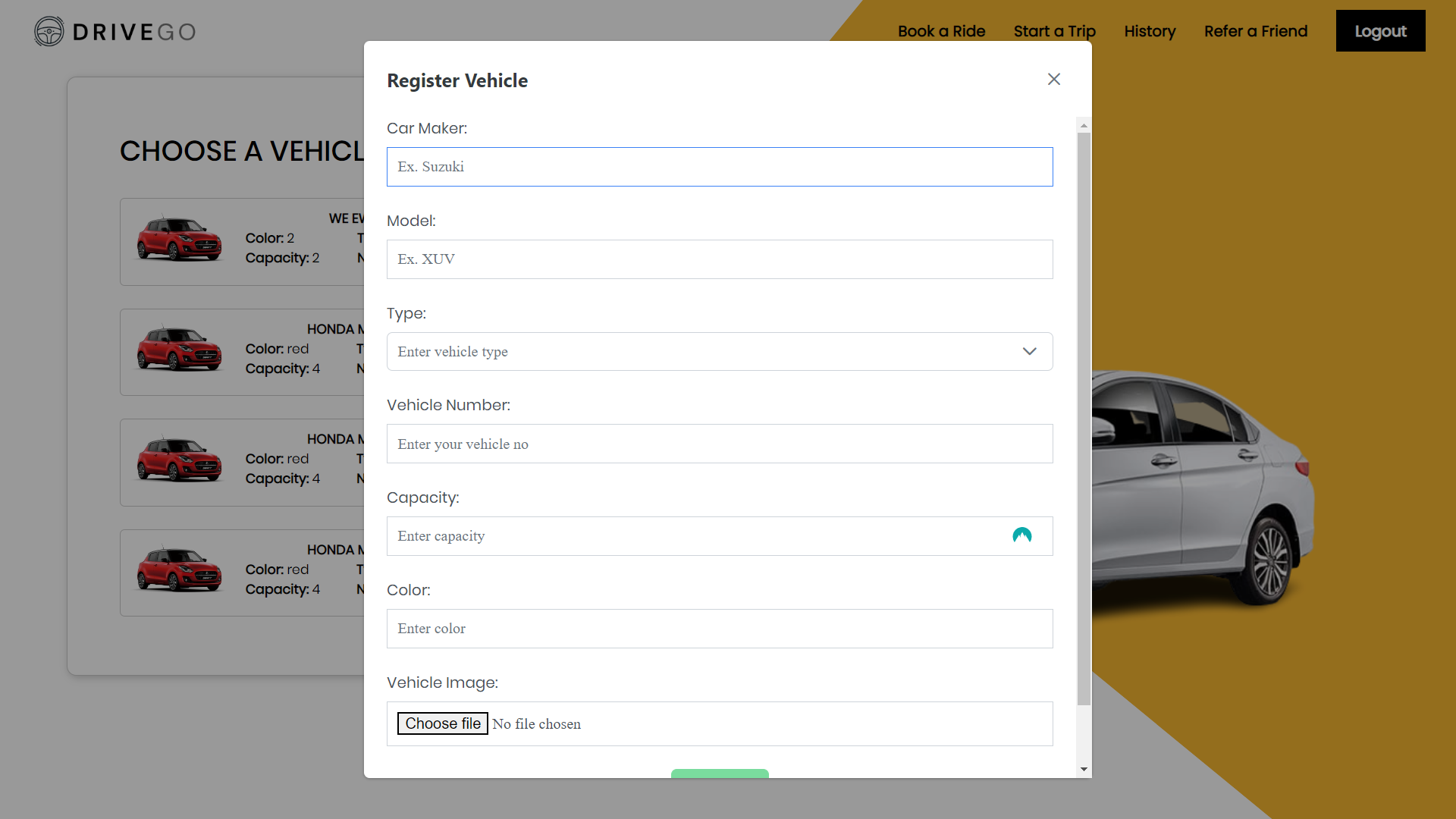The height and width of the screenshot is (819, 1456).
Task: Click the Vehicle Number input
Action: coord(719,444)
